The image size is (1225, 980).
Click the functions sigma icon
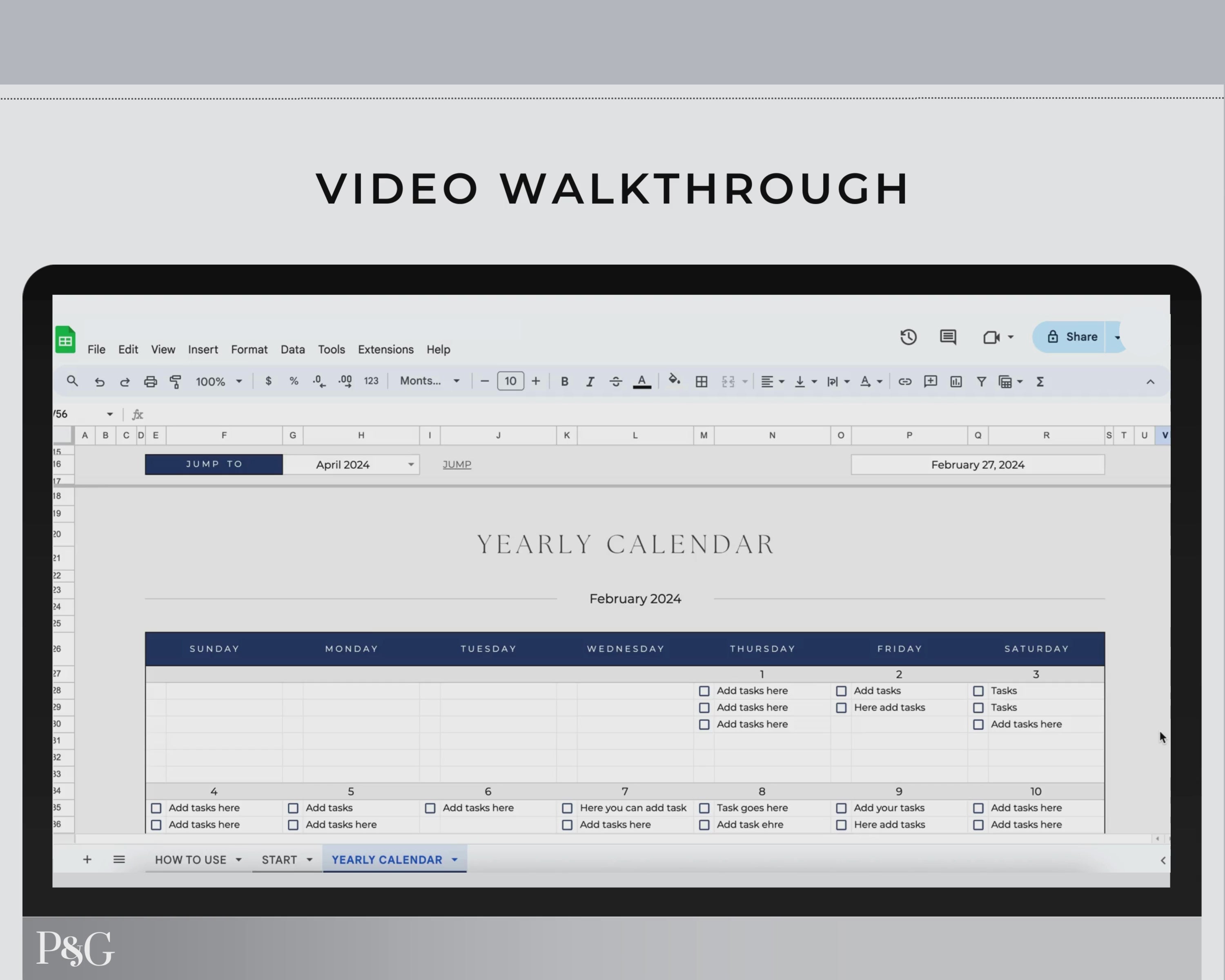1040,382
